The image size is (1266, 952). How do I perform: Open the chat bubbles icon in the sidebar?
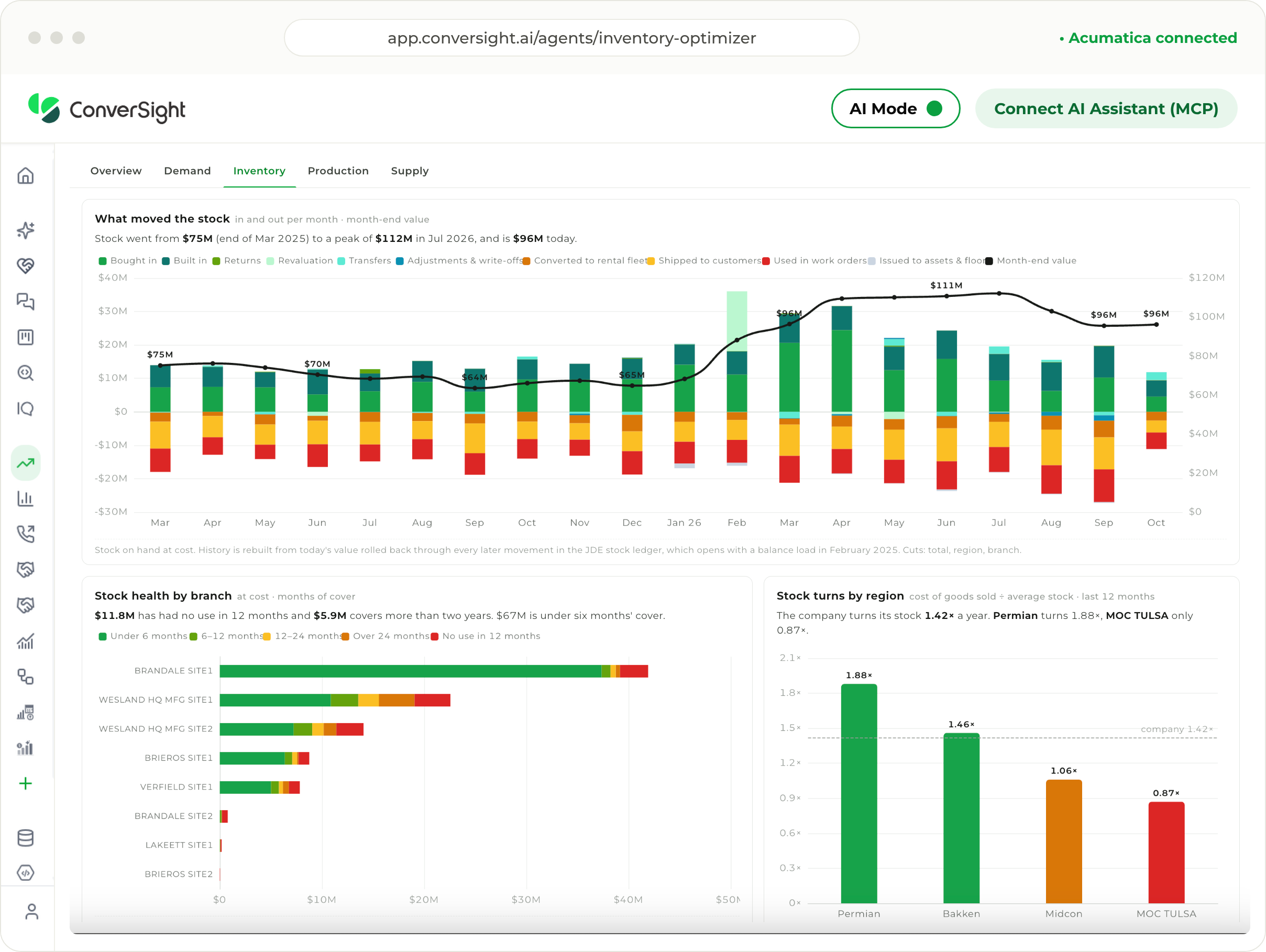point(25,301)
